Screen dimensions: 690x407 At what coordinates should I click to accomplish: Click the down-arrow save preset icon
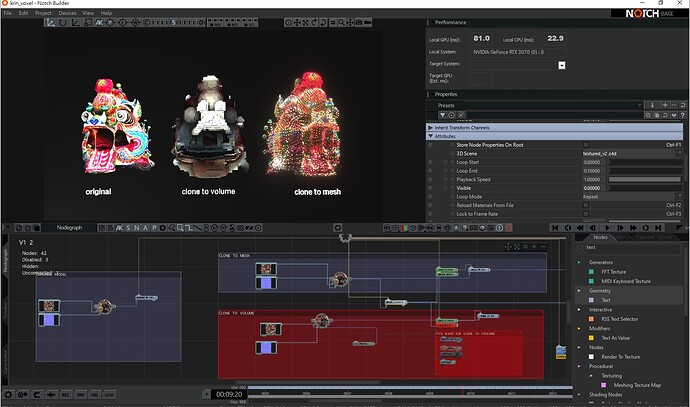(652, 105)
